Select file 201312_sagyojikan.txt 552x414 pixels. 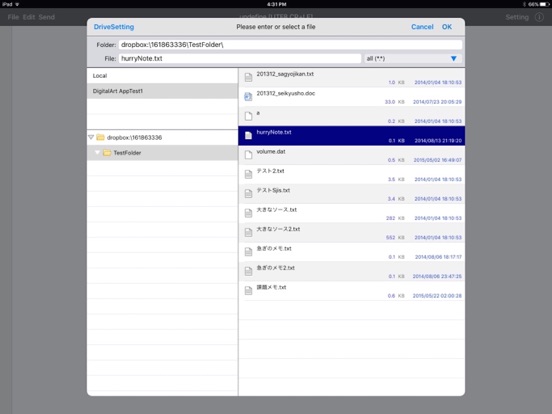351,78
